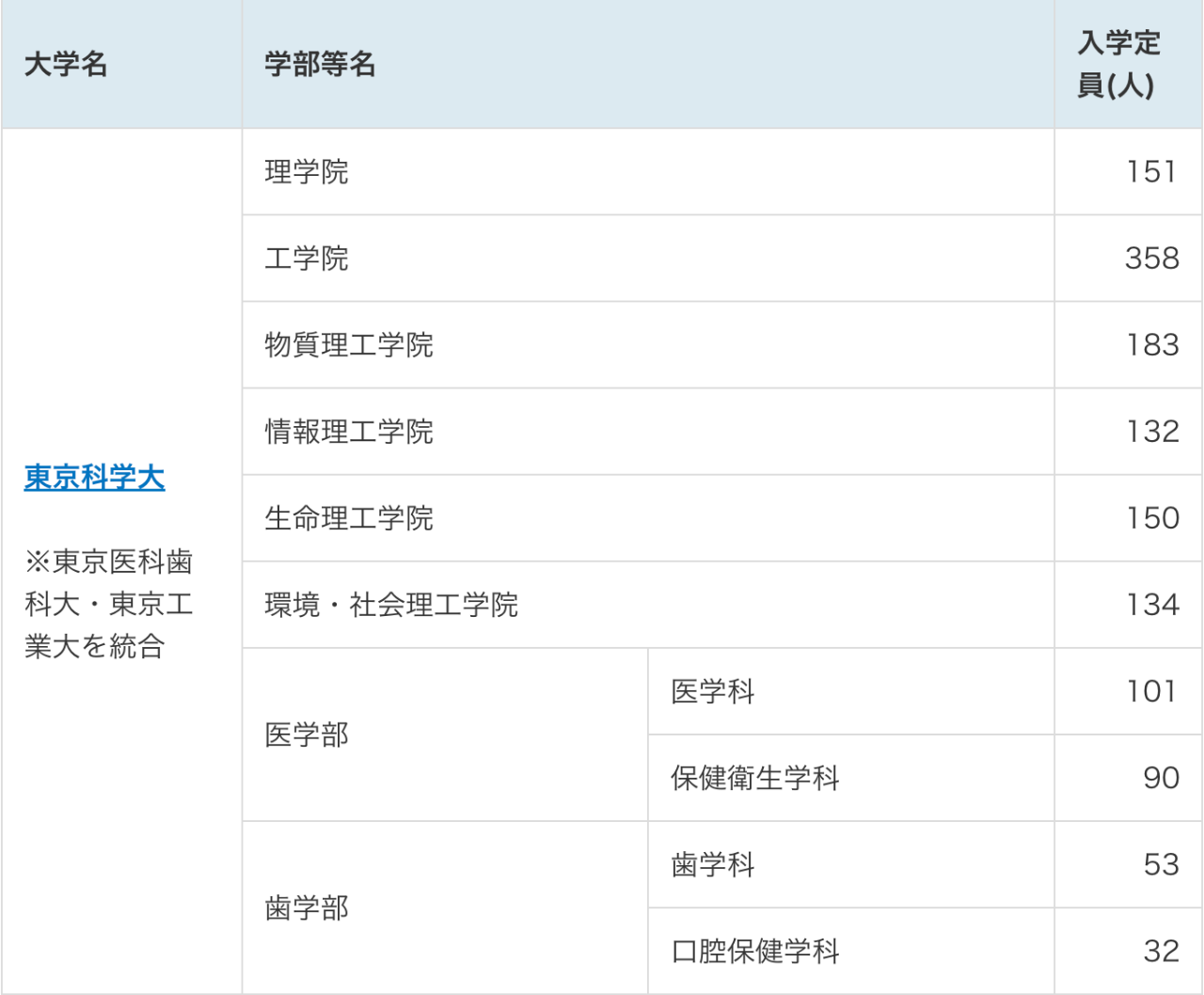Screen dimensions: 1204x995
Task: Select the 生命理工学院 cell
Action: pos(349,518)
